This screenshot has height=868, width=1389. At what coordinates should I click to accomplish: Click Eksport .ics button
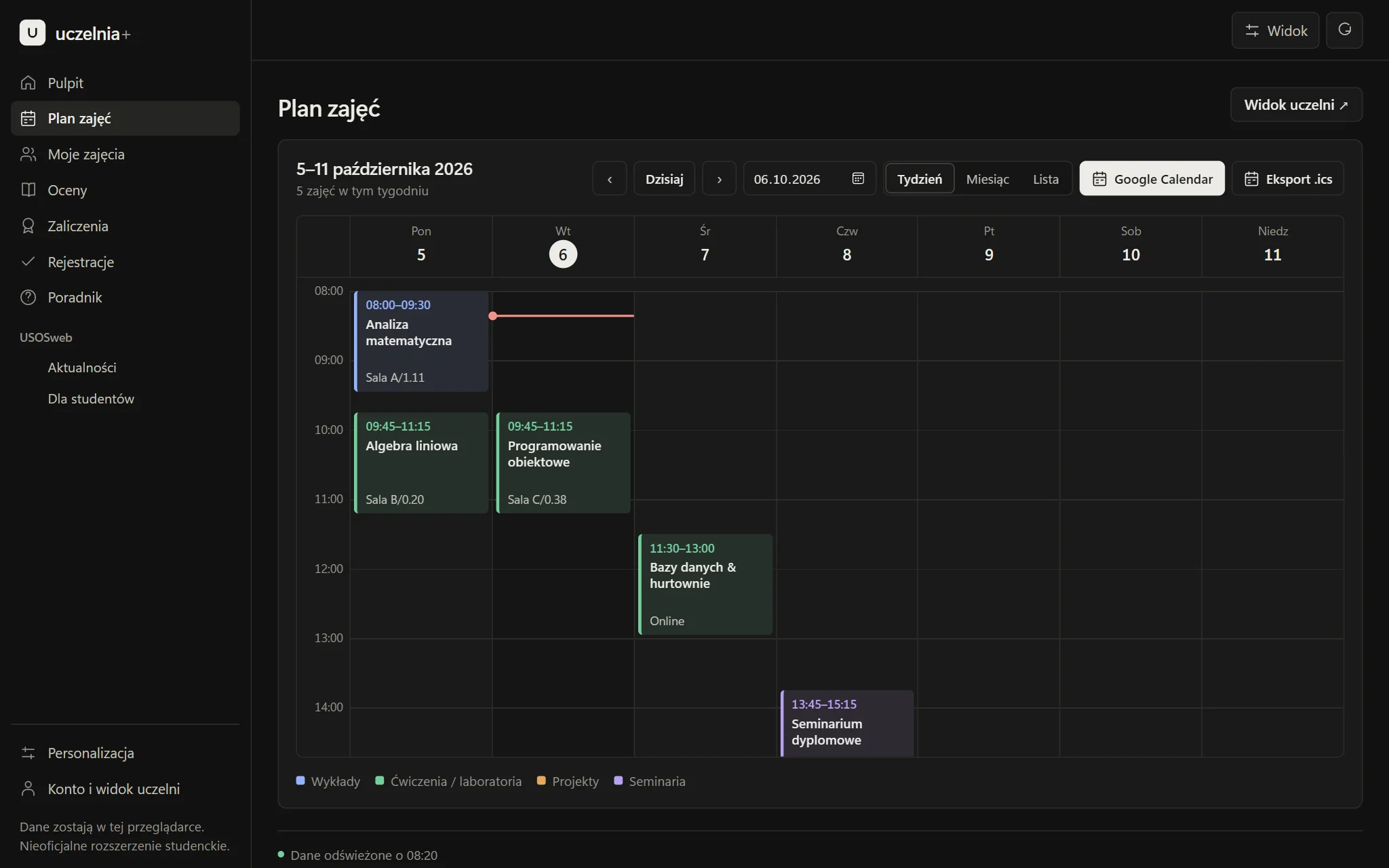(1287, 178)
